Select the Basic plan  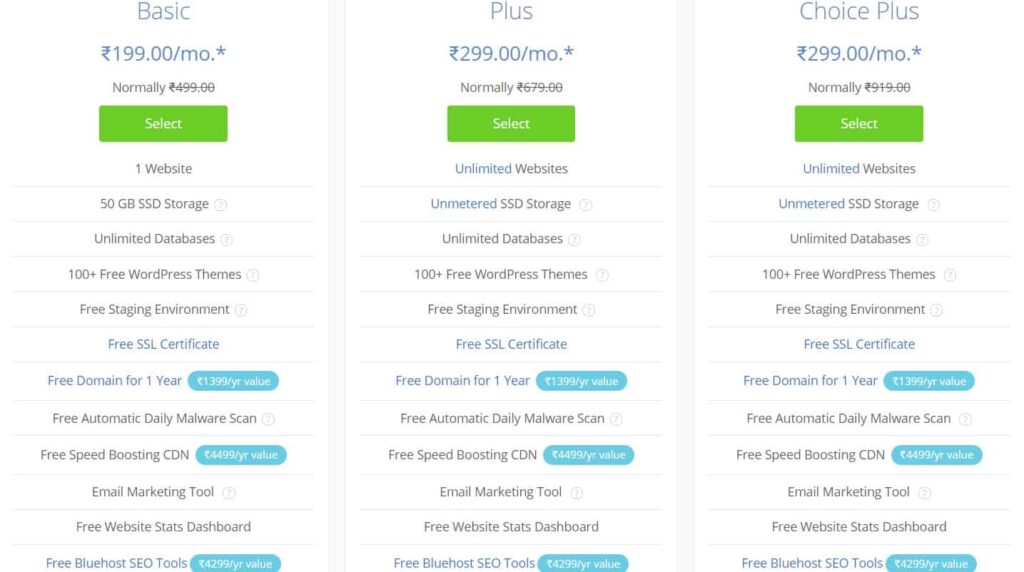(x=163, y=123)
